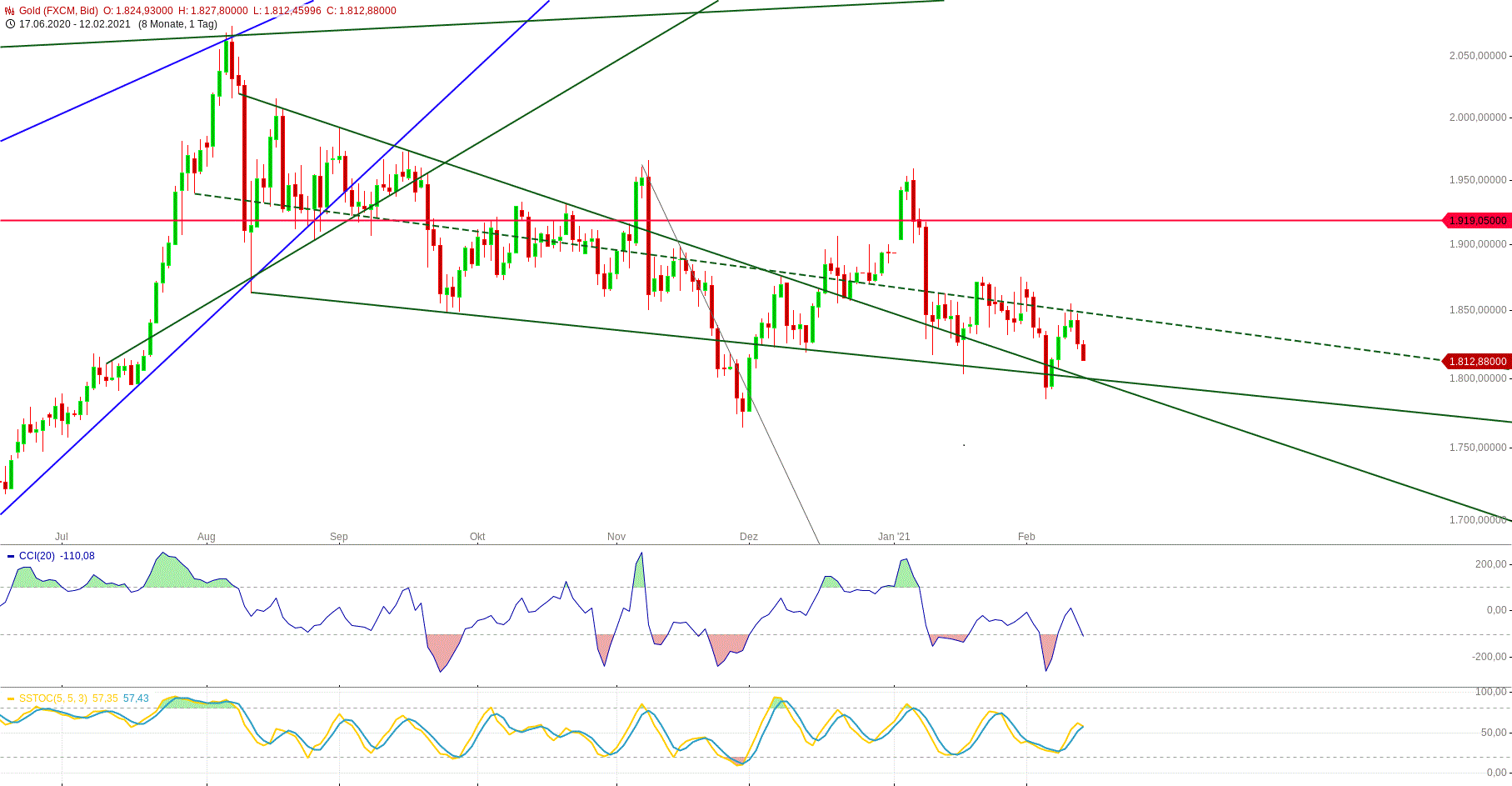Click the 100,00 label on the SSTOC axis

(1490, 692)
